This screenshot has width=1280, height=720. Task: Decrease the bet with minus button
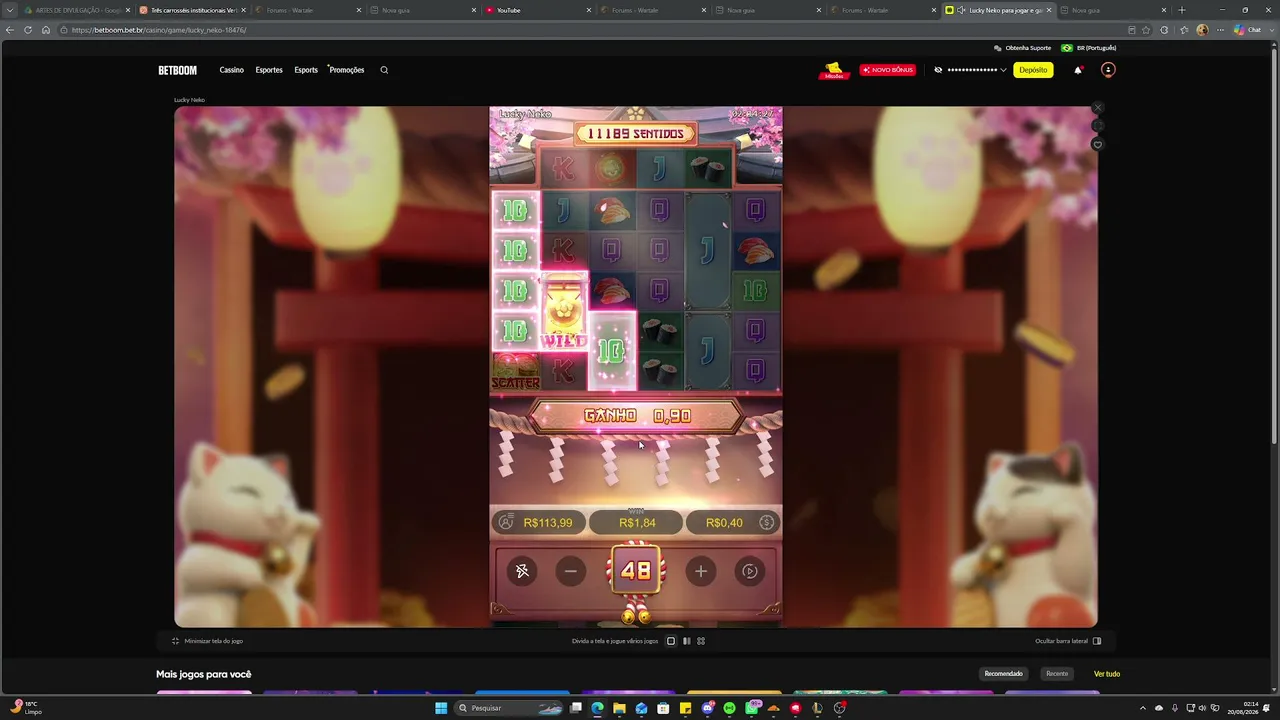(571, 571)
